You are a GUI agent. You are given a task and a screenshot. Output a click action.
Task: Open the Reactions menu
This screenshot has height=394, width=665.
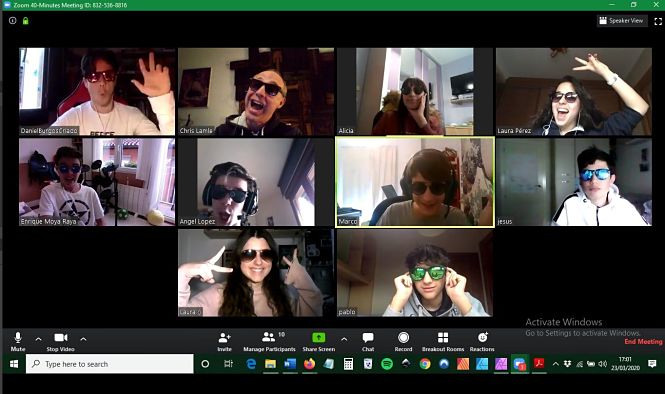[482, 341]
